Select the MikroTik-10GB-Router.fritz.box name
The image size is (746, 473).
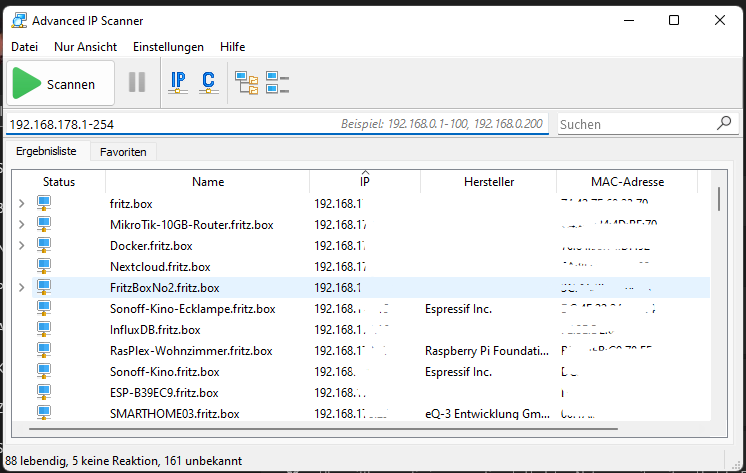[192, 225]
